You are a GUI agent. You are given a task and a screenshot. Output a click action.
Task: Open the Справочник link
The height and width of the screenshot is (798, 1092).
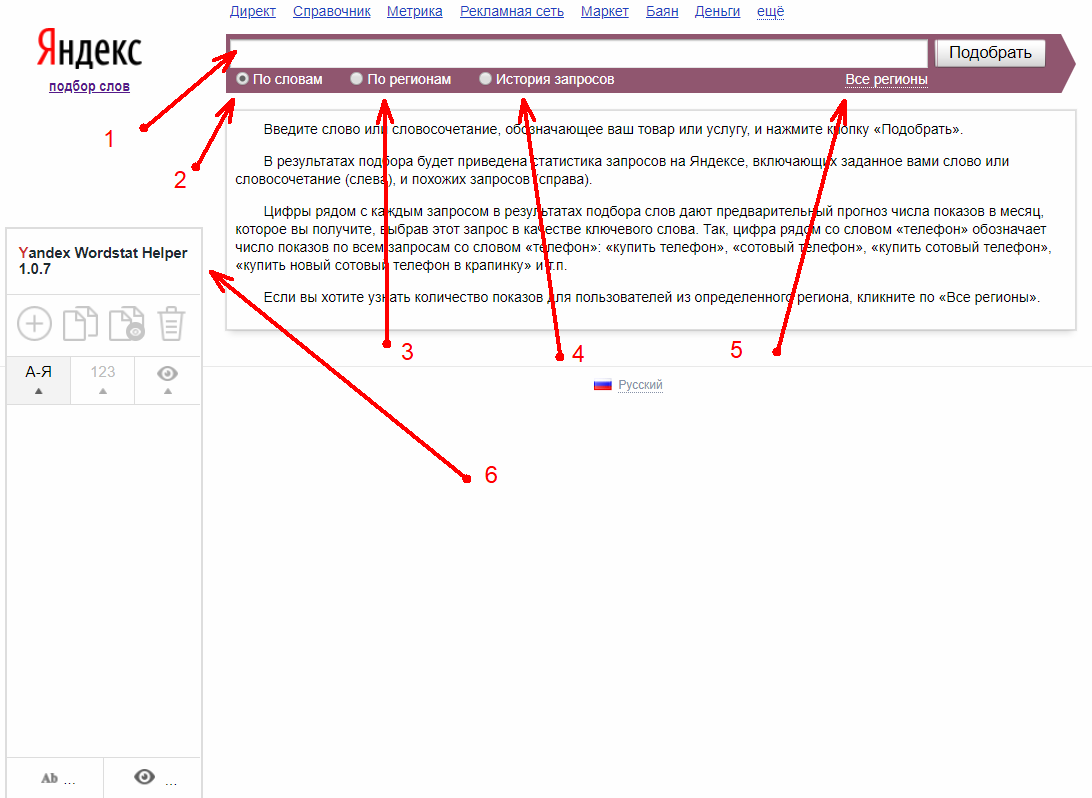click(x=332, y=11)
